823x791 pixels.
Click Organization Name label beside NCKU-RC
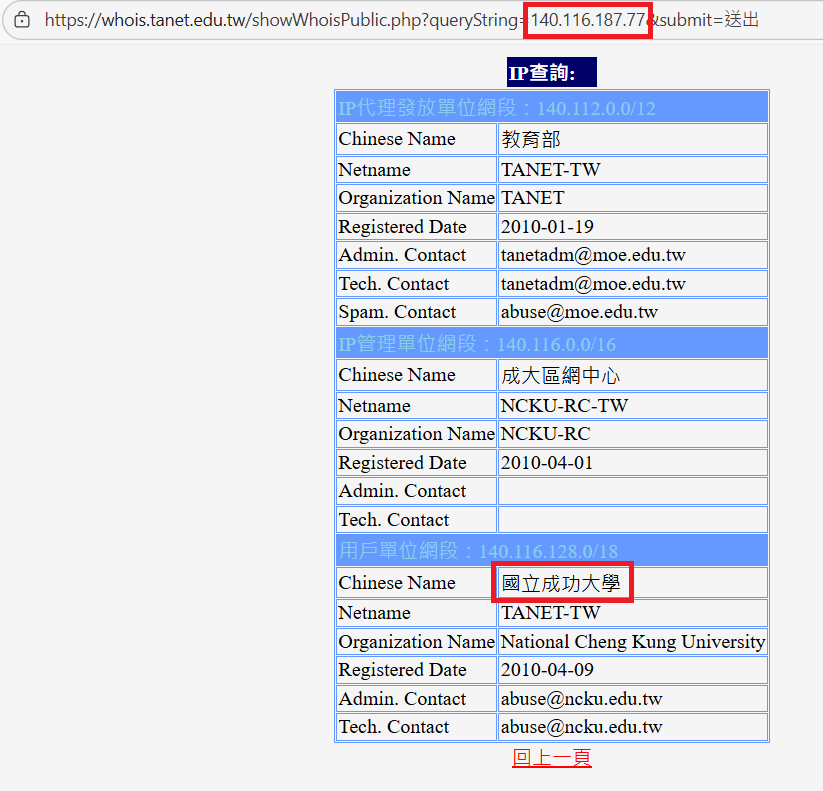pos(416,434)
